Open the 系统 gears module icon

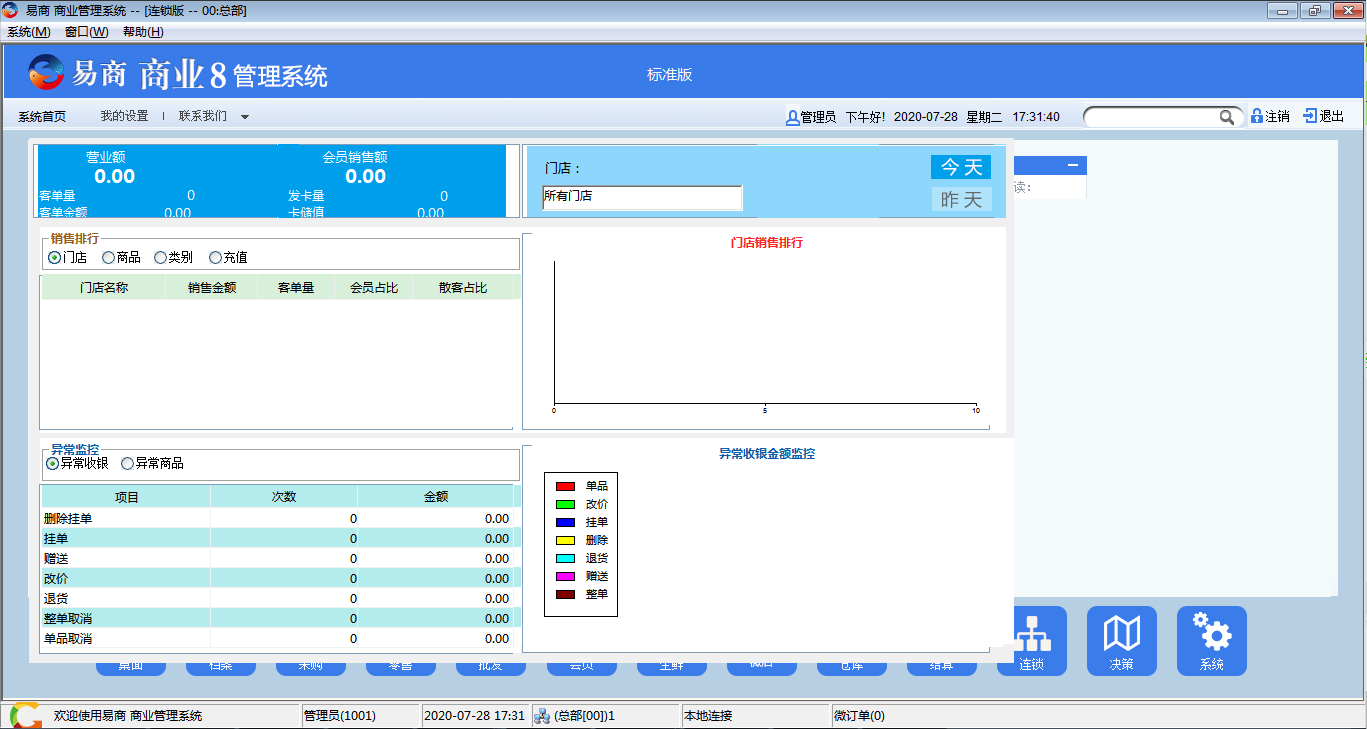click(x=1212, y=641)
